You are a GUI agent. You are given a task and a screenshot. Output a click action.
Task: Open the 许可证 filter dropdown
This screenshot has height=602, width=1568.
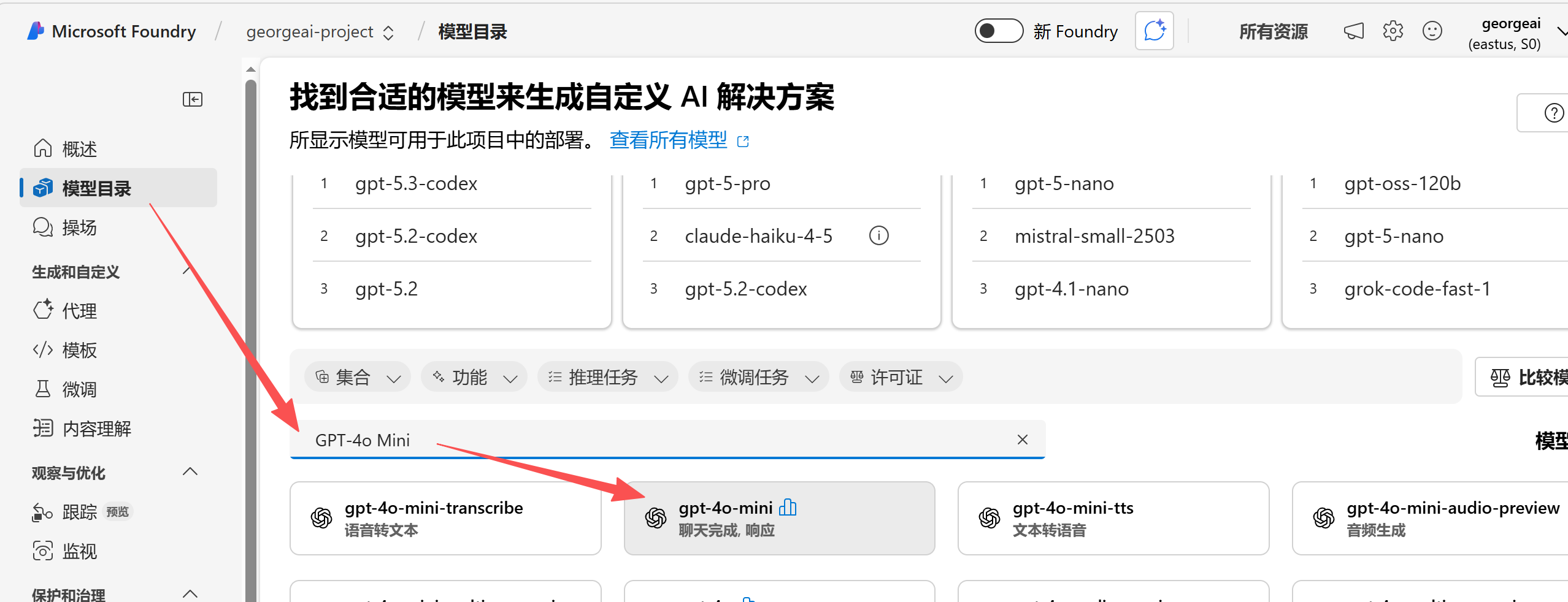tap(901, 377)
